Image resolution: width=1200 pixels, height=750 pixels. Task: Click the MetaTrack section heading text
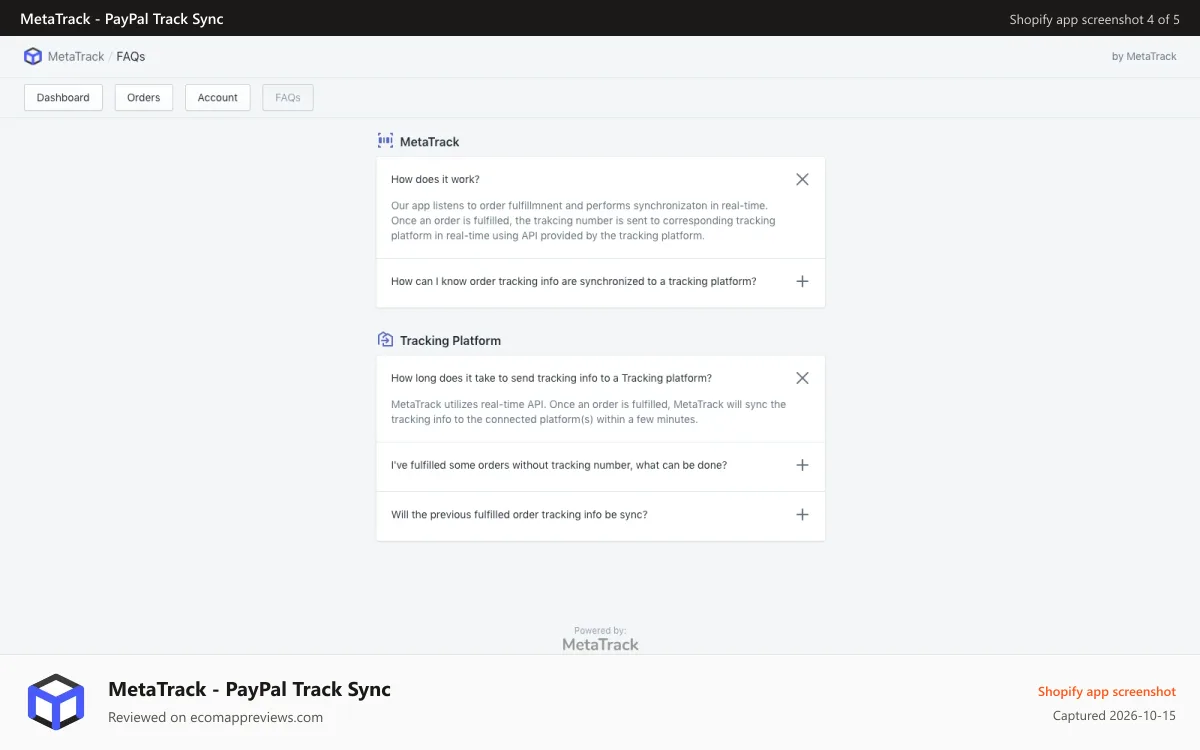point(430,142)
